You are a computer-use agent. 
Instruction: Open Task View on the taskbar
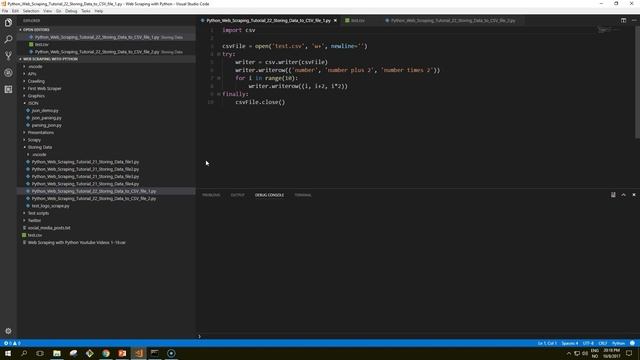[40, 353]
